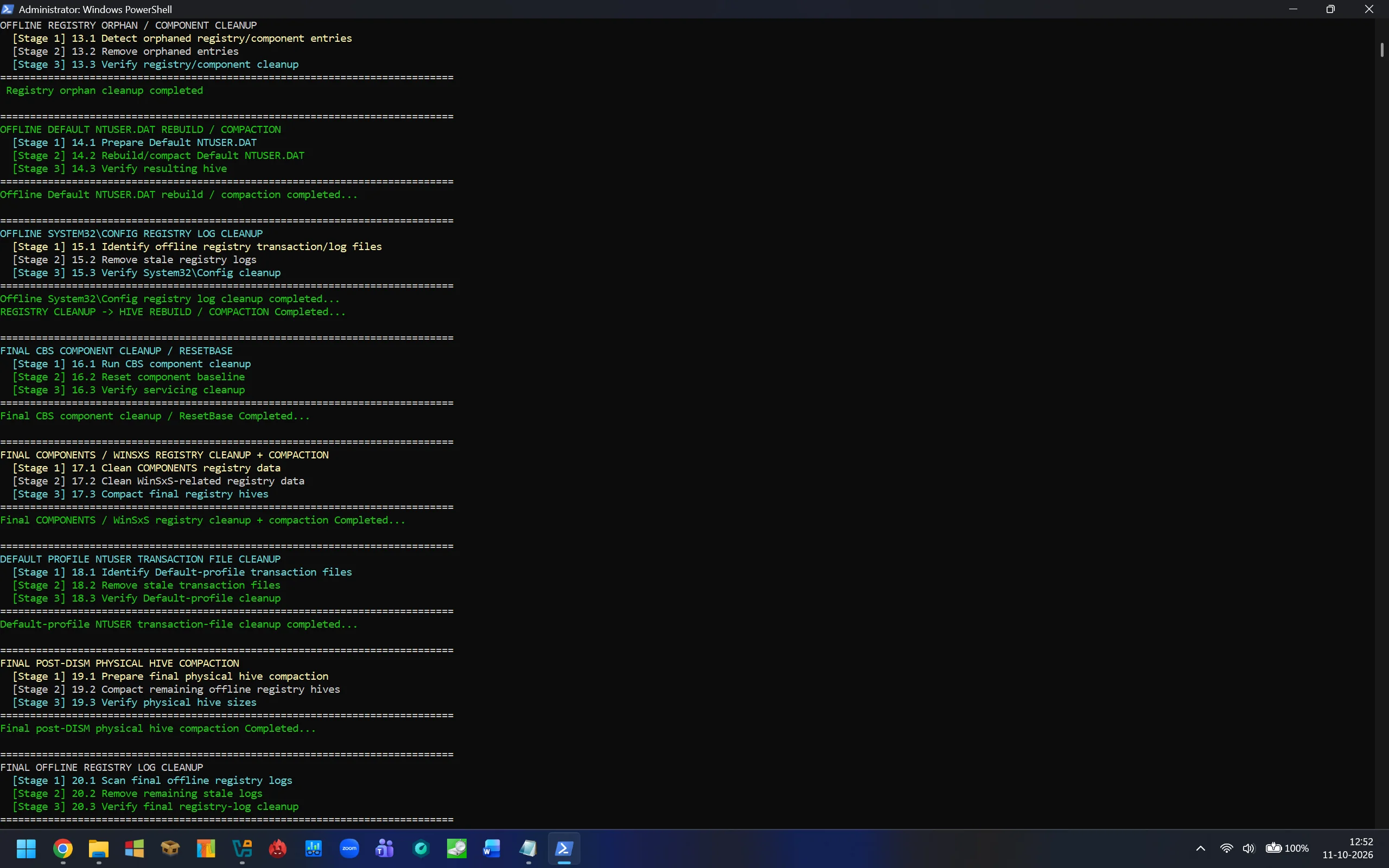Open the Windows Start menu

pos(27,848)
